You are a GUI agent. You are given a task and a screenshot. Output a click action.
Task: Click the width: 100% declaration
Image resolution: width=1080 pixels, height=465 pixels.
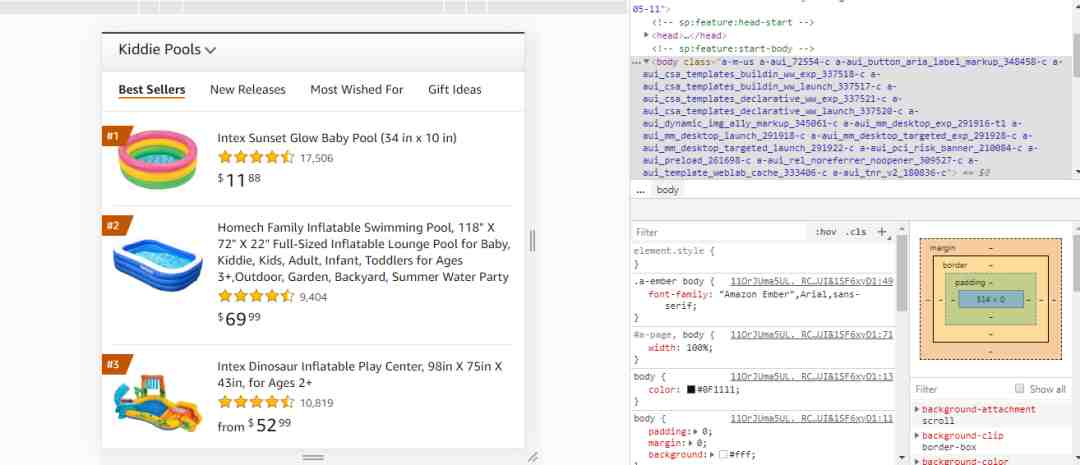click(681, 348)
